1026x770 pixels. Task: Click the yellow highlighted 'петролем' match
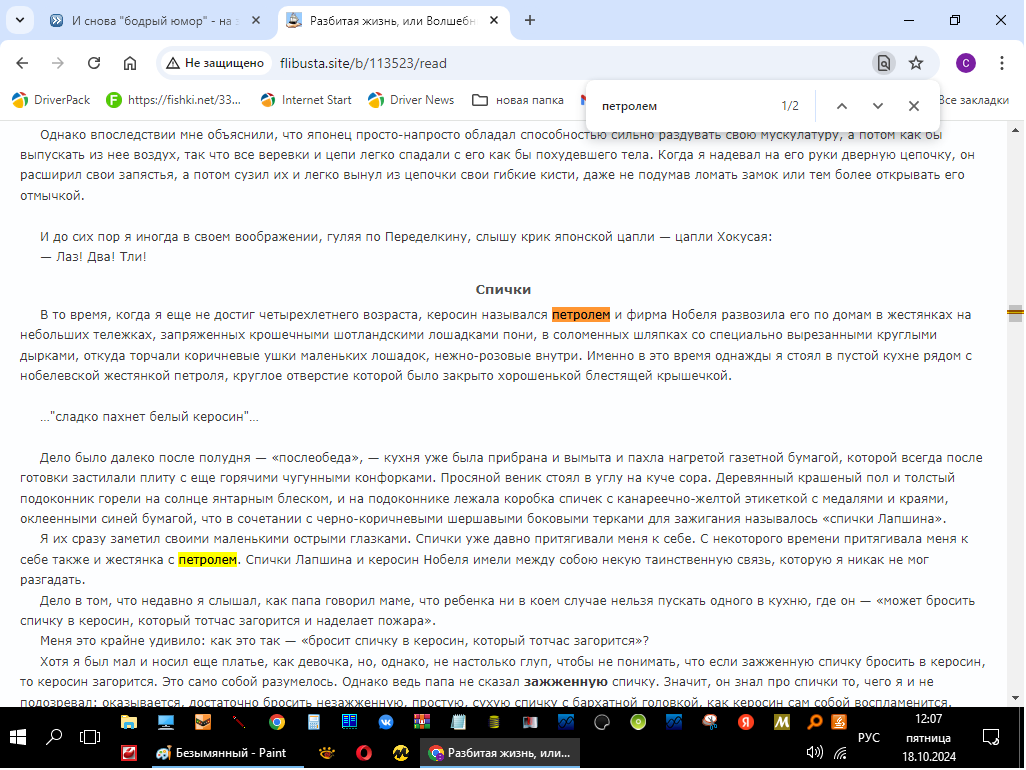coord(207,560)
